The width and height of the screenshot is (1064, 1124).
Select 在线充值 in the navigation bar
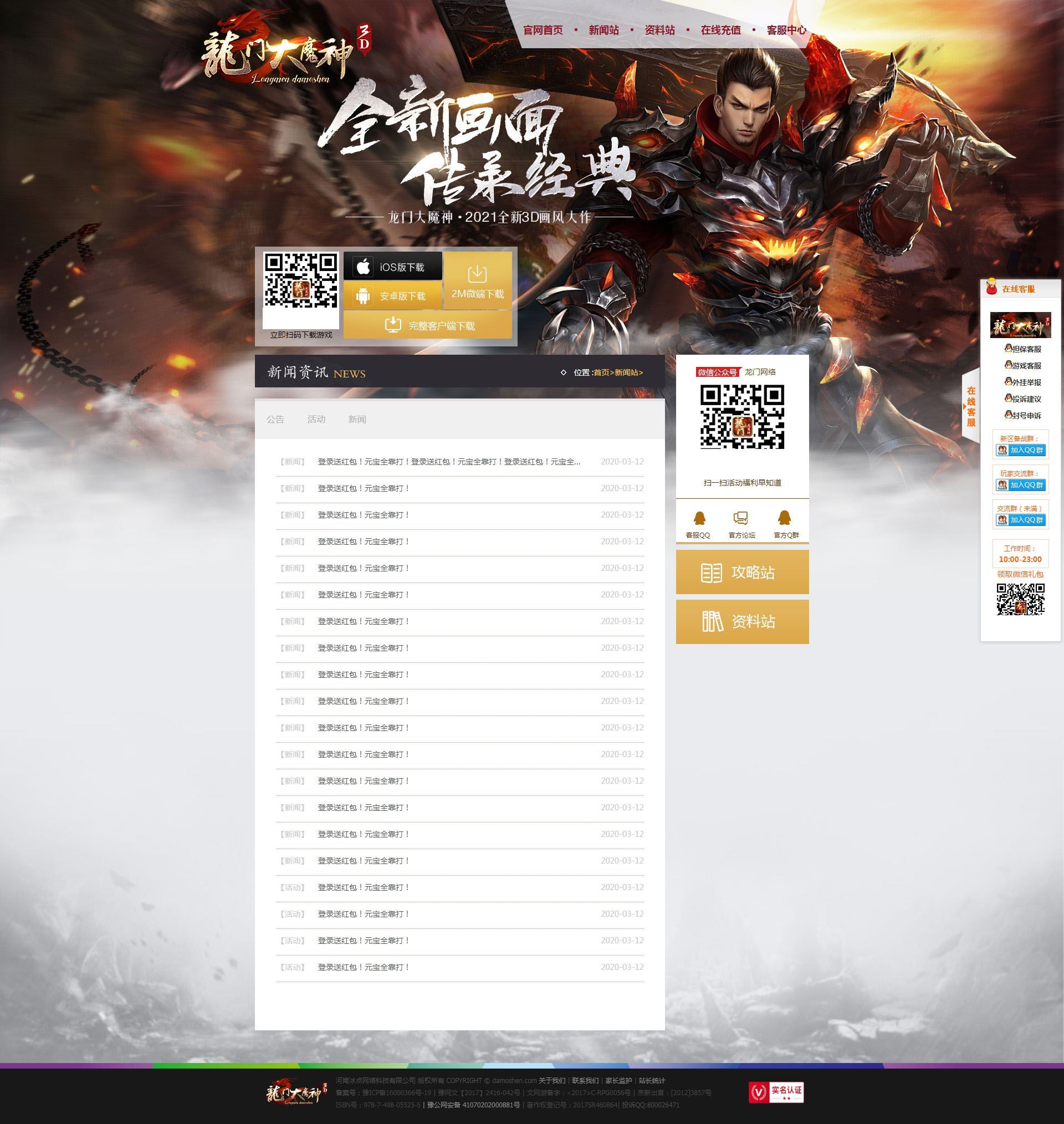[x=720, y=30]
